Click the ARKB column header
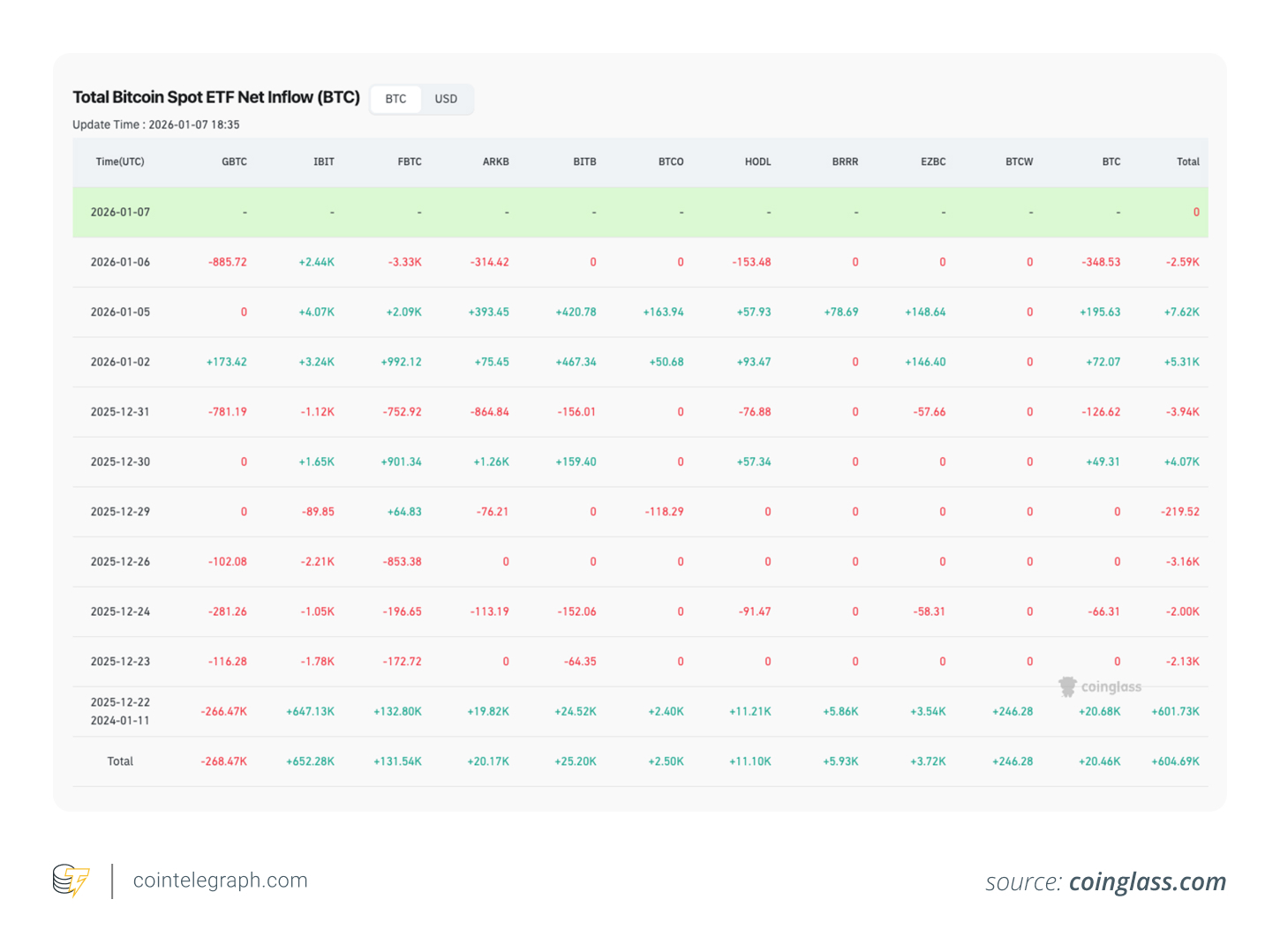Viewport: 1280px width, 952px height. pos(495,161)
